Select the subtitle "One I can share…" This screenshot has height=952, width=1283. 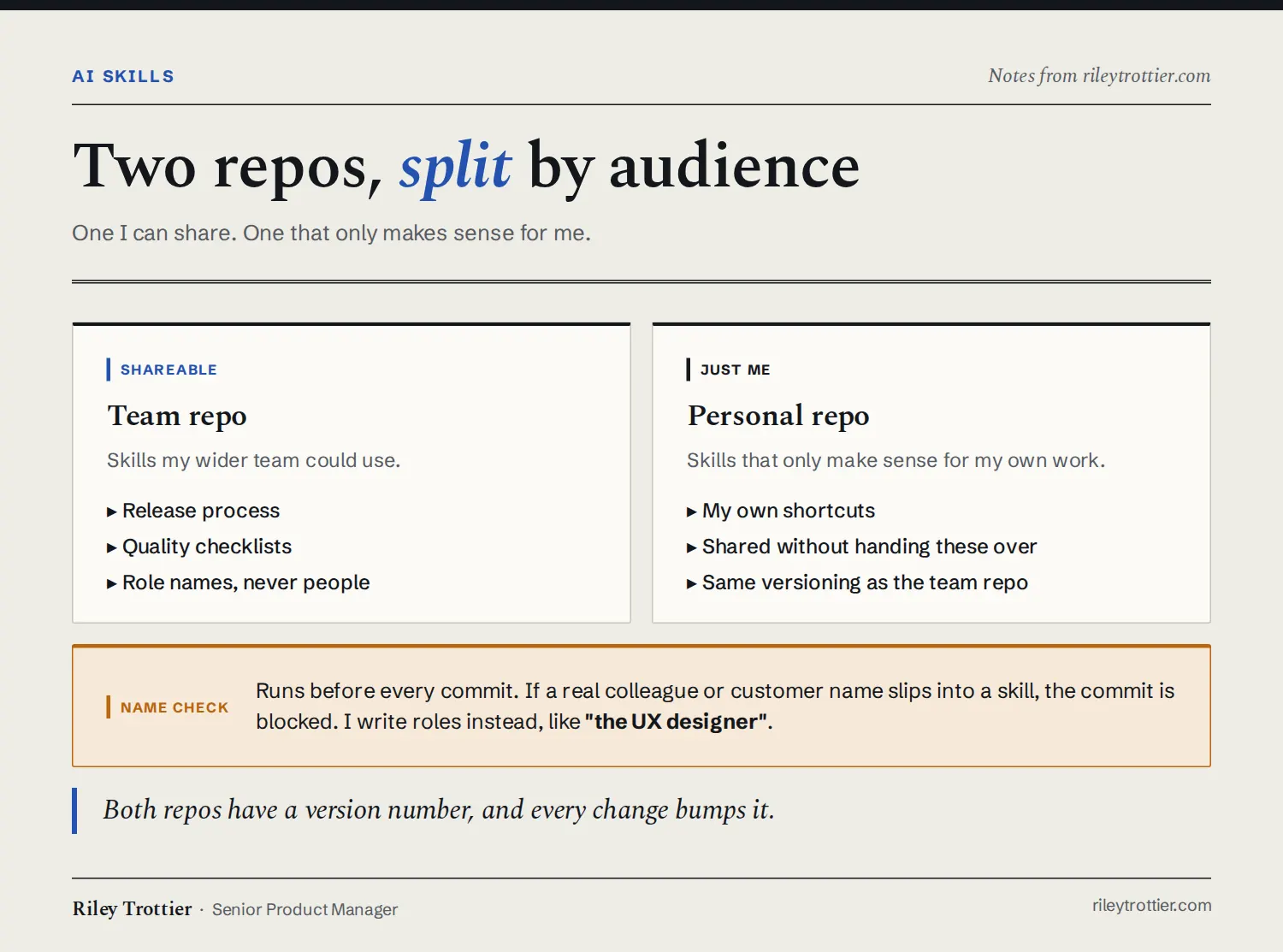coord(332,233)
